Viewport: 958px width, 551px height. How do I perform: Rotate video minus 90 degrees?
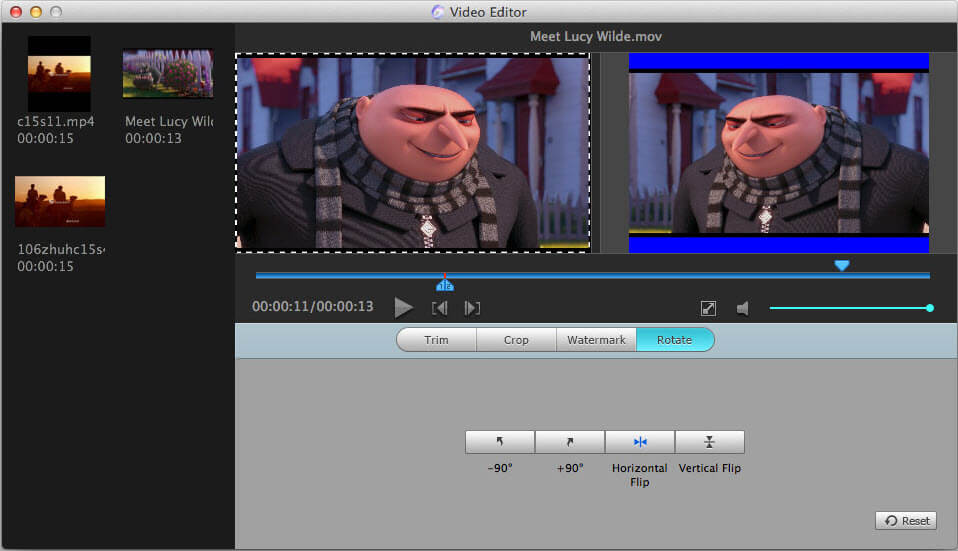(500, 442)
